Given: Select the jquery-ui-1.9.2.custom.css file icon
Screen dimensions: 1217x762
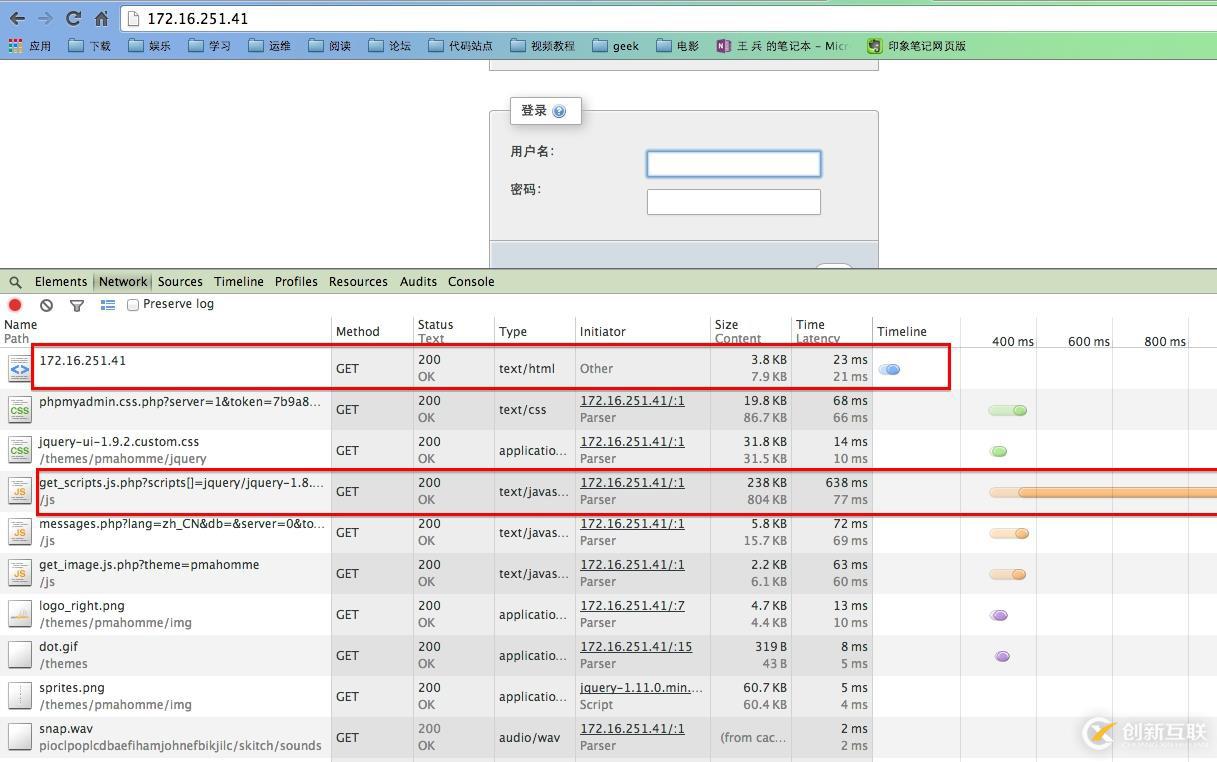Looking at the screenshot, I should [20, 450].
